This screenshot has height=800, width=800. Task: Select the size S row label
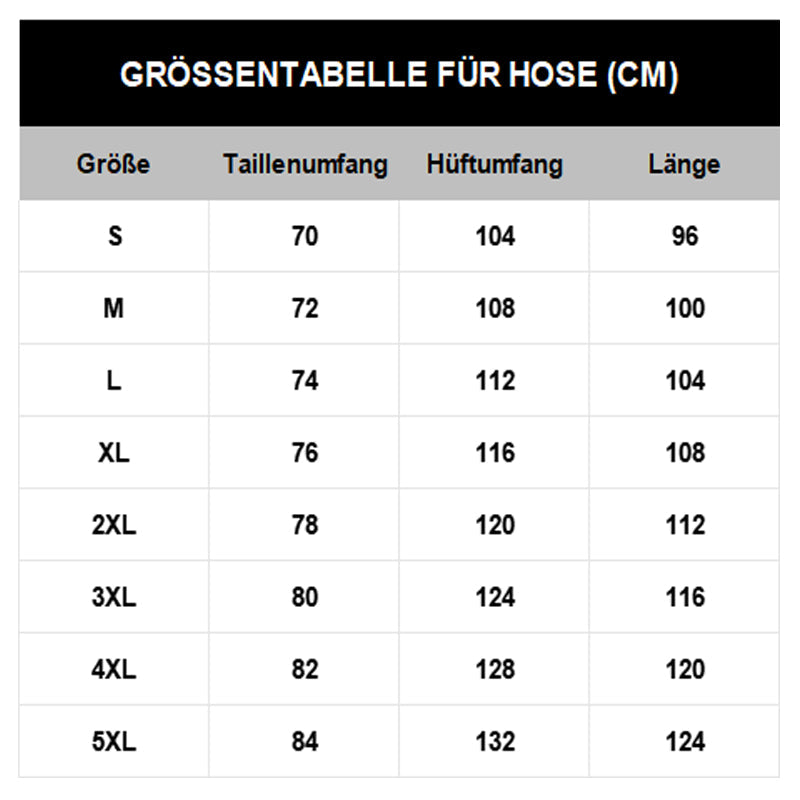pyautogui.click(x=114, y=236)
